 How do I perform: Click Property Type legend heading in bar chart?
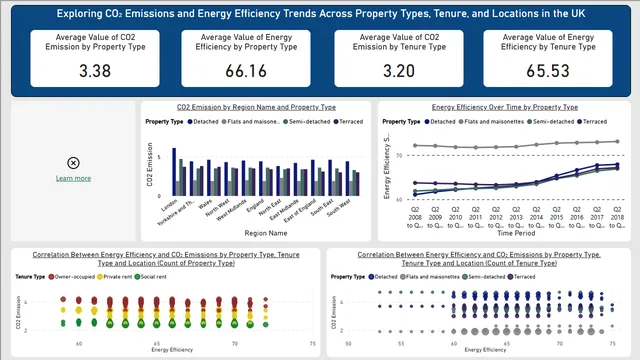tap(164, 122)
